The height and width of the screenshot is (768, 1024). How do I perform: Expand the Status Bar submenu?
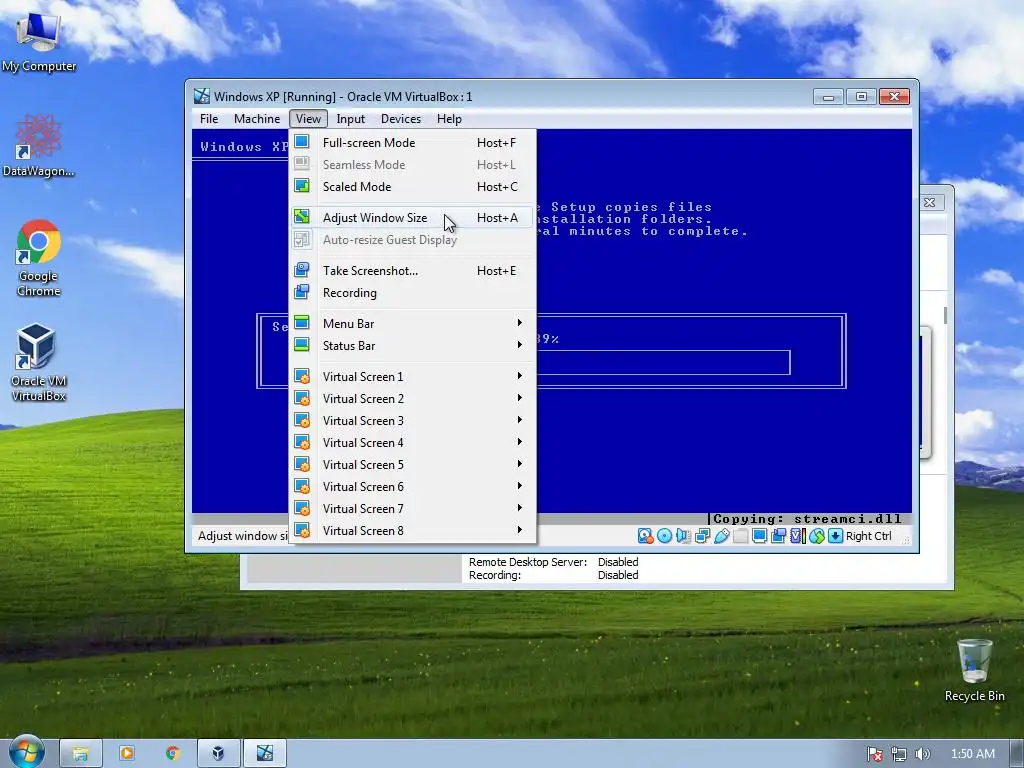(412, 345)
